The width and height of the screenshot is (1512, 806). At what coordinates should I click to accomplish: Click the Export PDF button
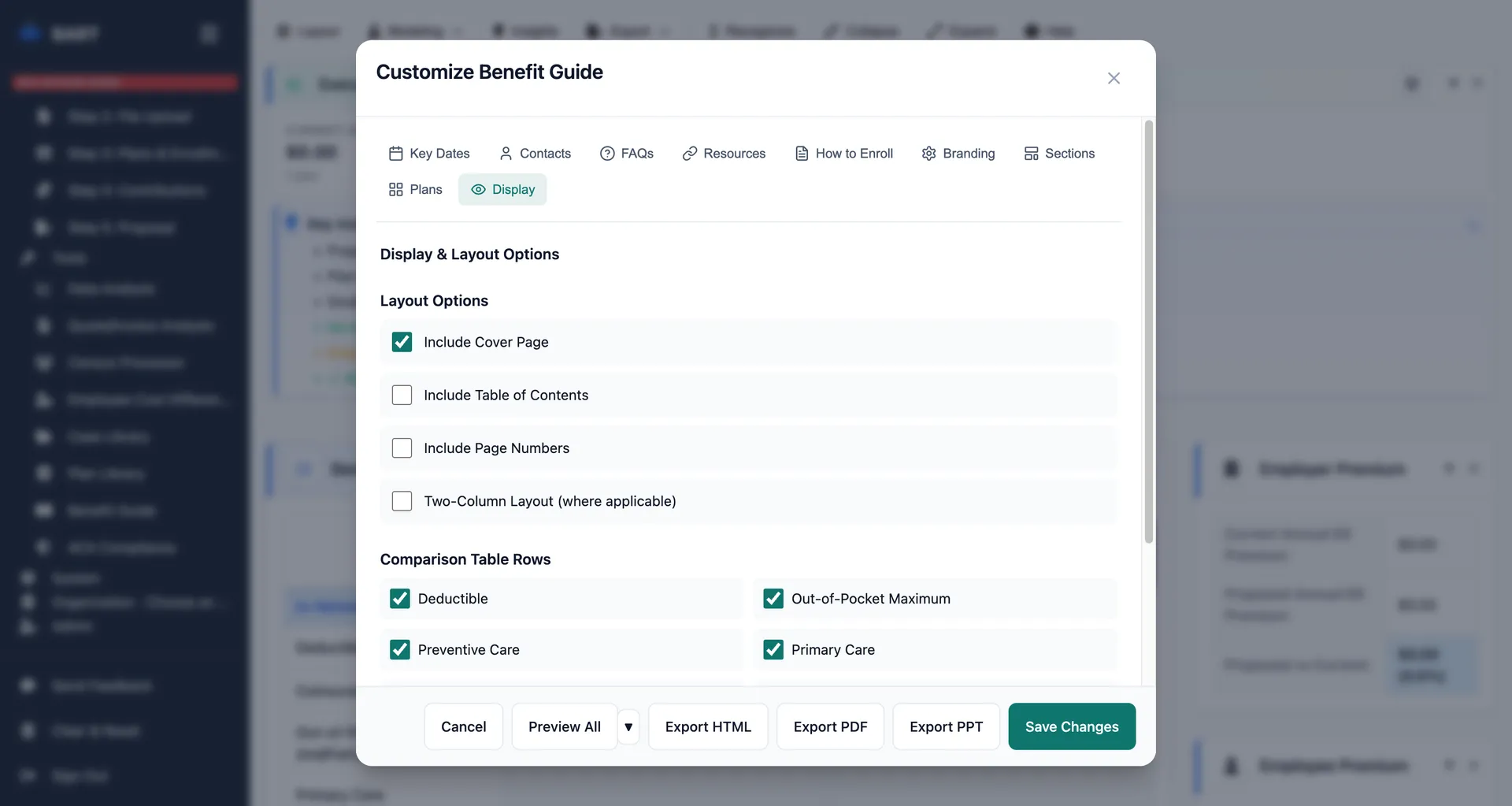click(830, 726)
